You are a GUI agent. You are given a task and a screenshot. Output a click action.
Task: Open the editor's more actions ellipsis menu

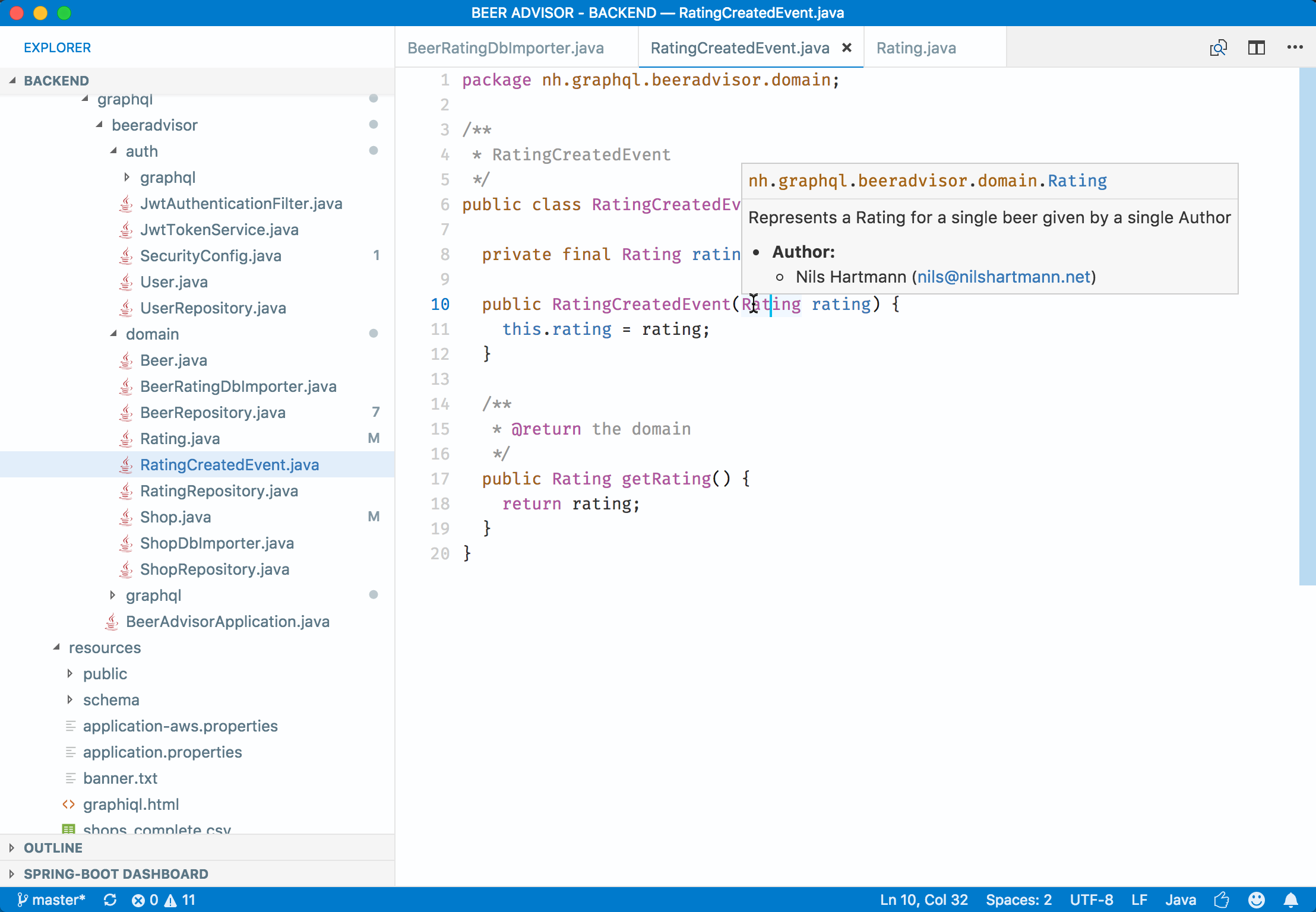click(x=1295, y=47)
